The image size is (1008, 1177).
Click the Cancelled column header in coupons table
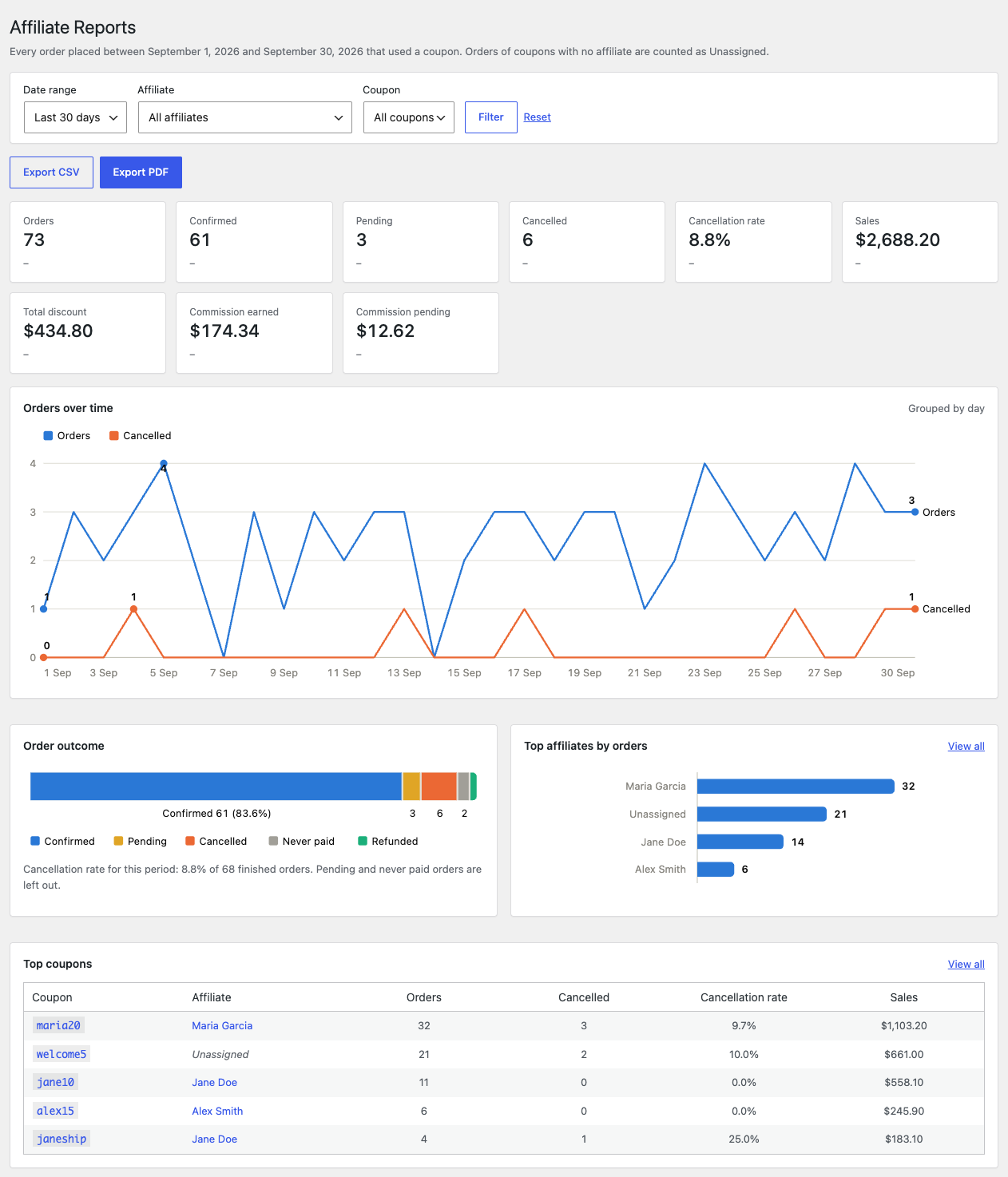click(x=584, y=997)
